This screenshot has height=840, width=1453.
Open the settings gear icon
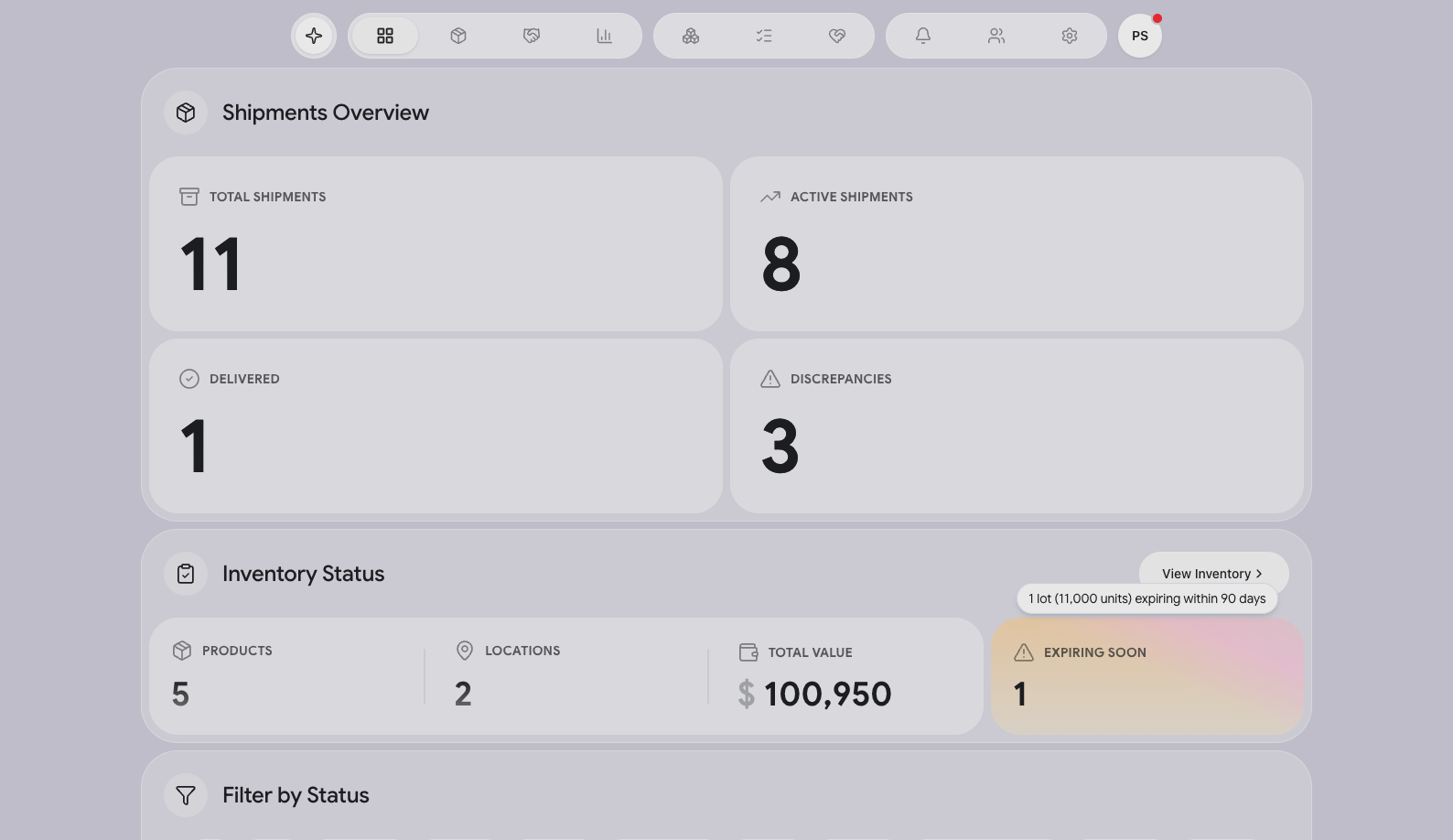1070,36
